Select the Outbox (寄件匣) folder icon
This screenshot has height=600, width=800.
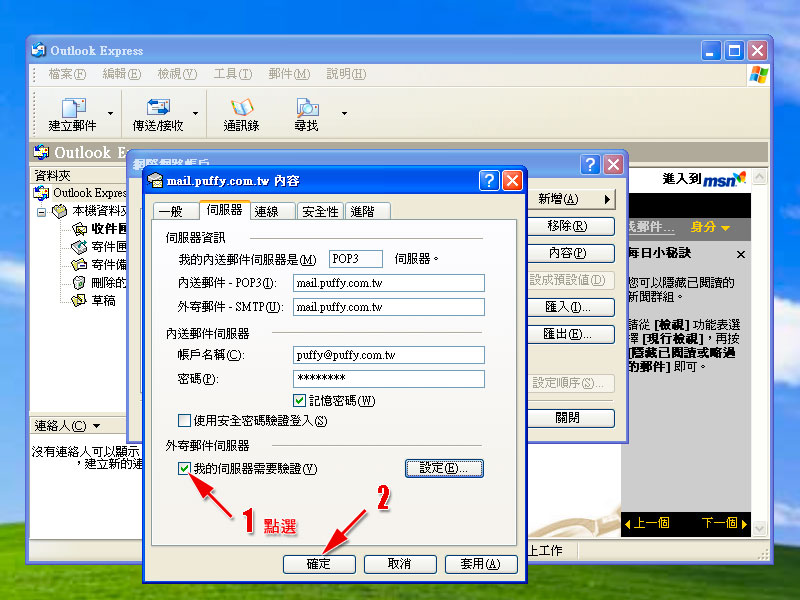pyautogui.click(x=79, y=247)
